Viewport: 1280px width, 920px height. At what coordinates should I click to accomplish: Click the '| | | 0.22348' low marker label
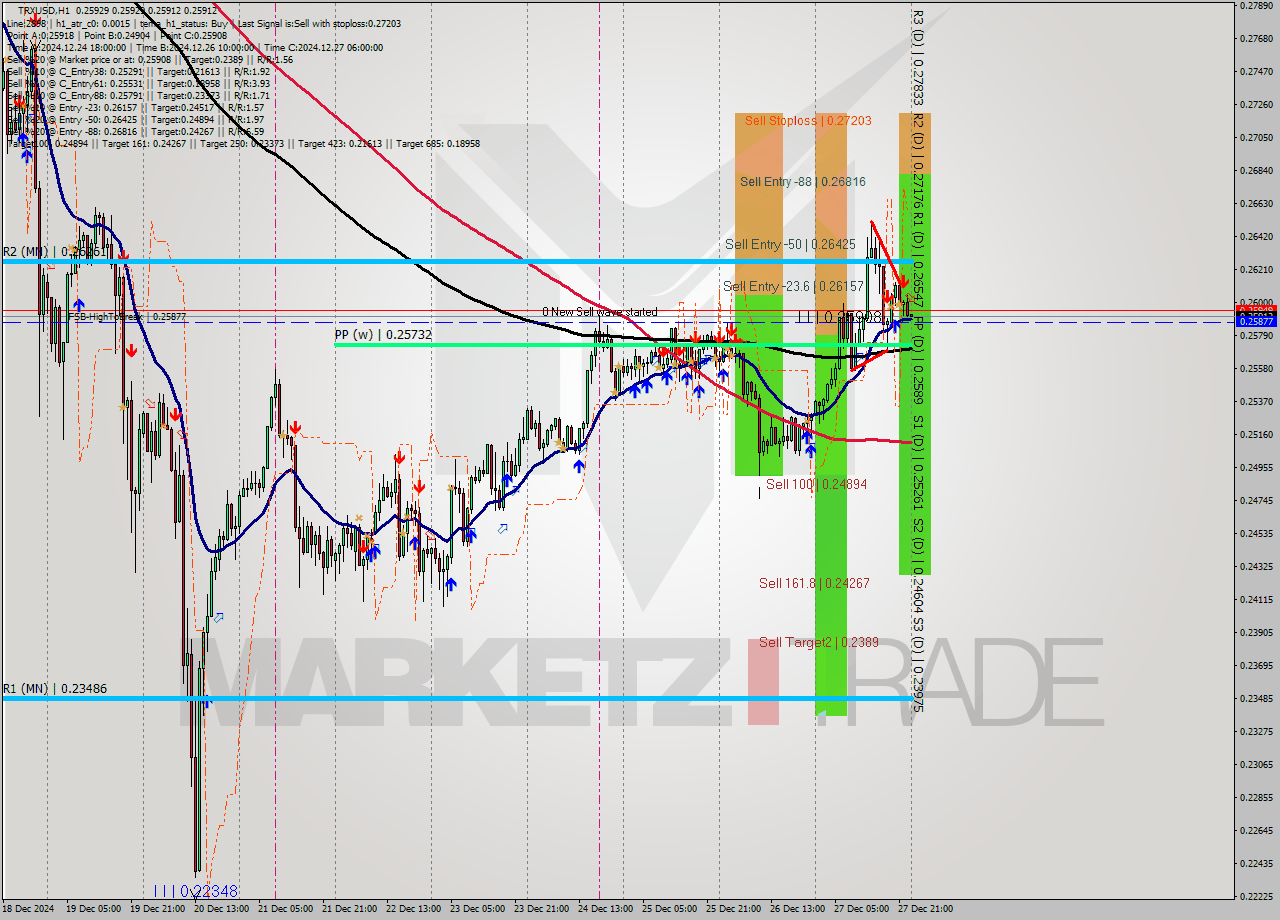196,890
